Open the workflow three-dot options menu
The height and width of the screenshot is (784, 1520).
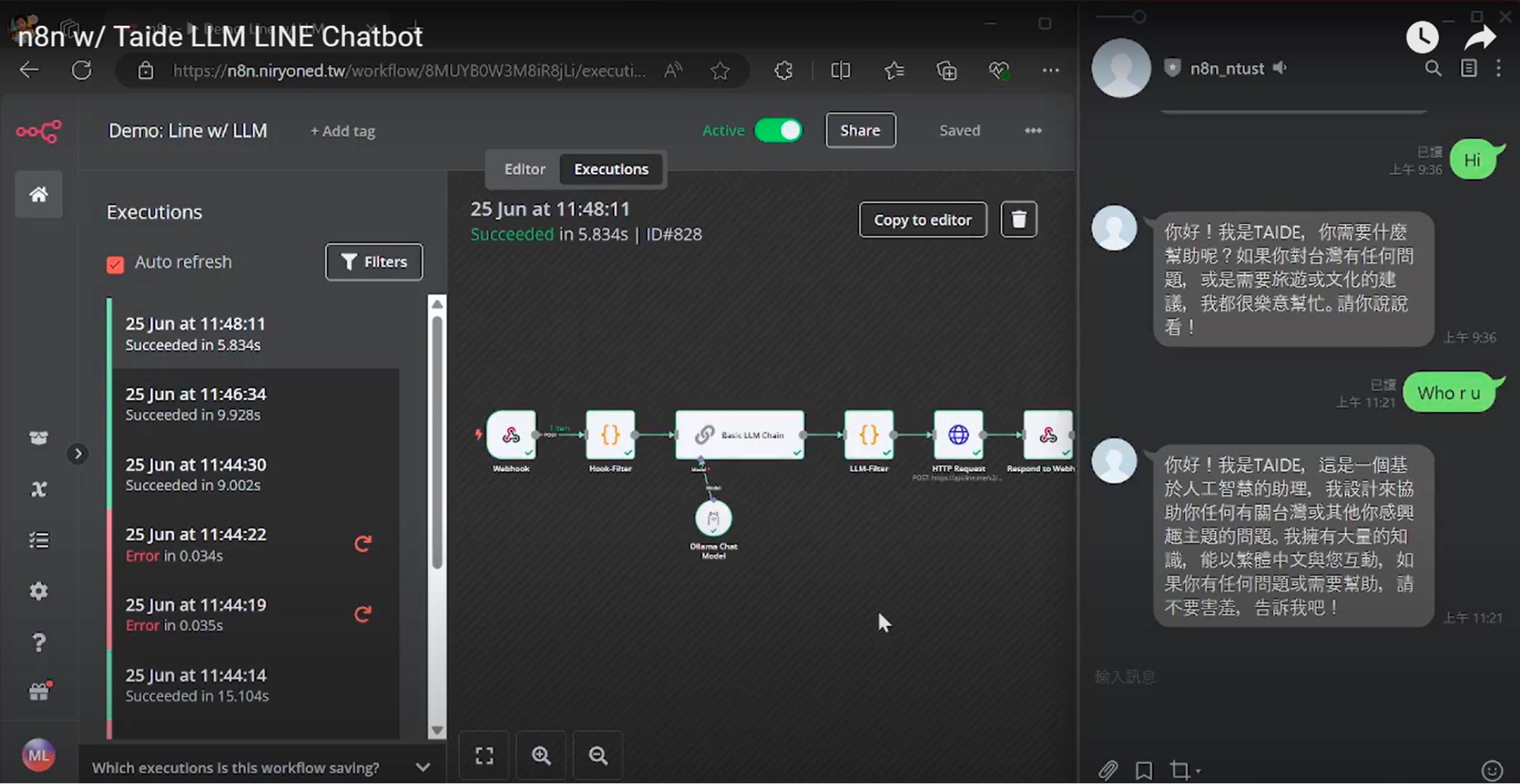pyautogui.click(x=1033, y=131)
